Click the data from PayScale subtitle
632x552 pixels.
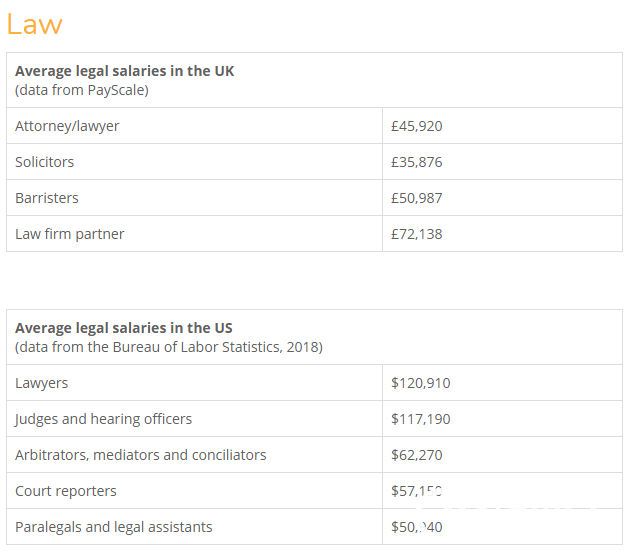point(82,90)
